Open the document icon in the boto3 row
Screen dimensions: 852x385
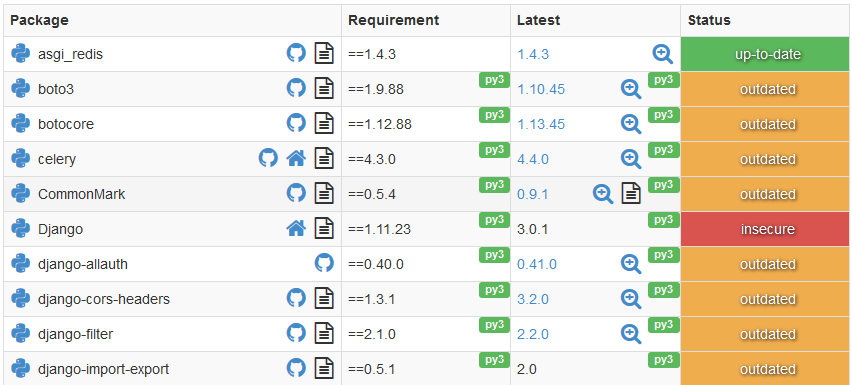[x=324, y=89]
